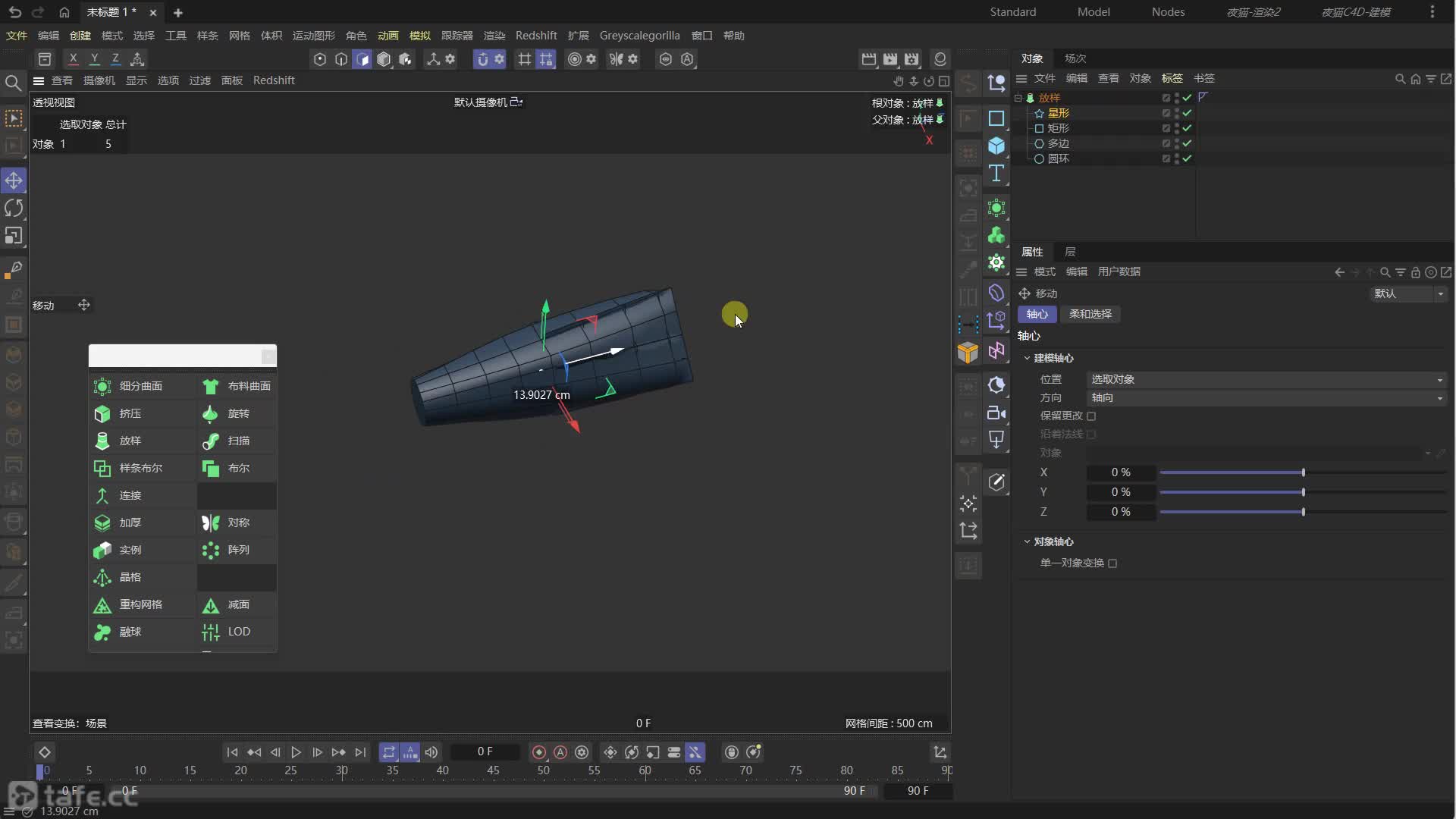Open the Redshift menu in main menu bar
Image resolution: width=1456 pixels, height=819 pixels.
[x=536, y=36]
